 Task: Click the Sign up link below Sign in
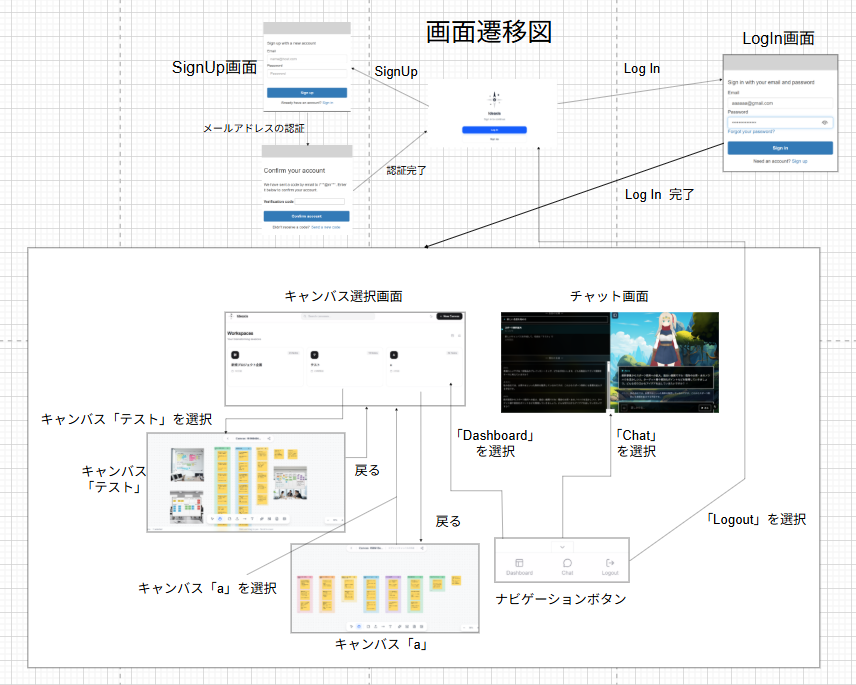click(x=799, y=160)
